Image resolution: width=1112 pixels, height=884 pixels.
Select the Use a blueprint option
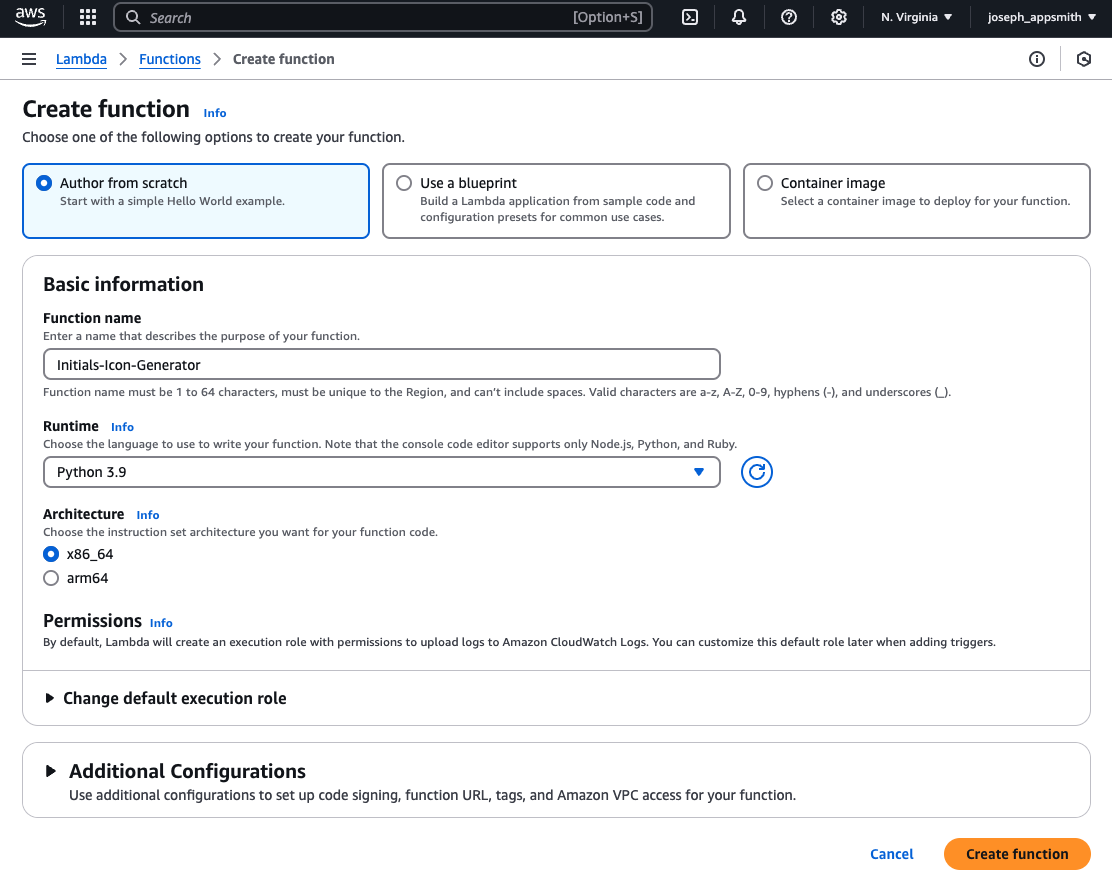click(x=404, y=183)
